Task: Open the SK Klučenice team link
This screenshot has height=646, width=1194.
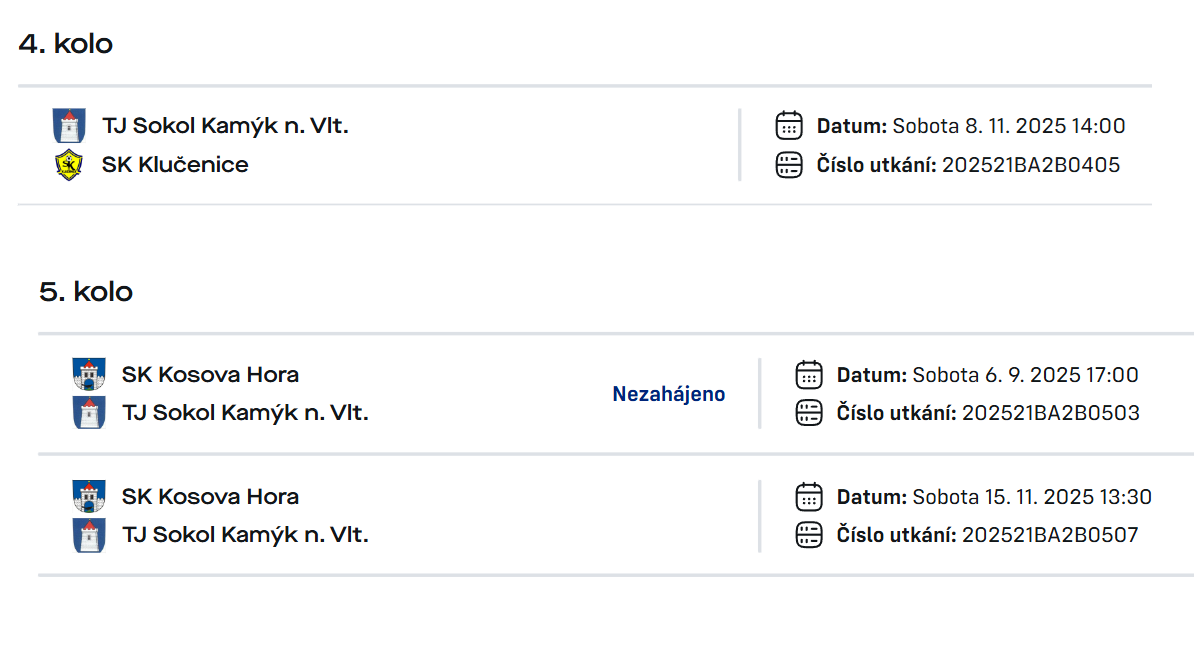Action: (175, 165)
